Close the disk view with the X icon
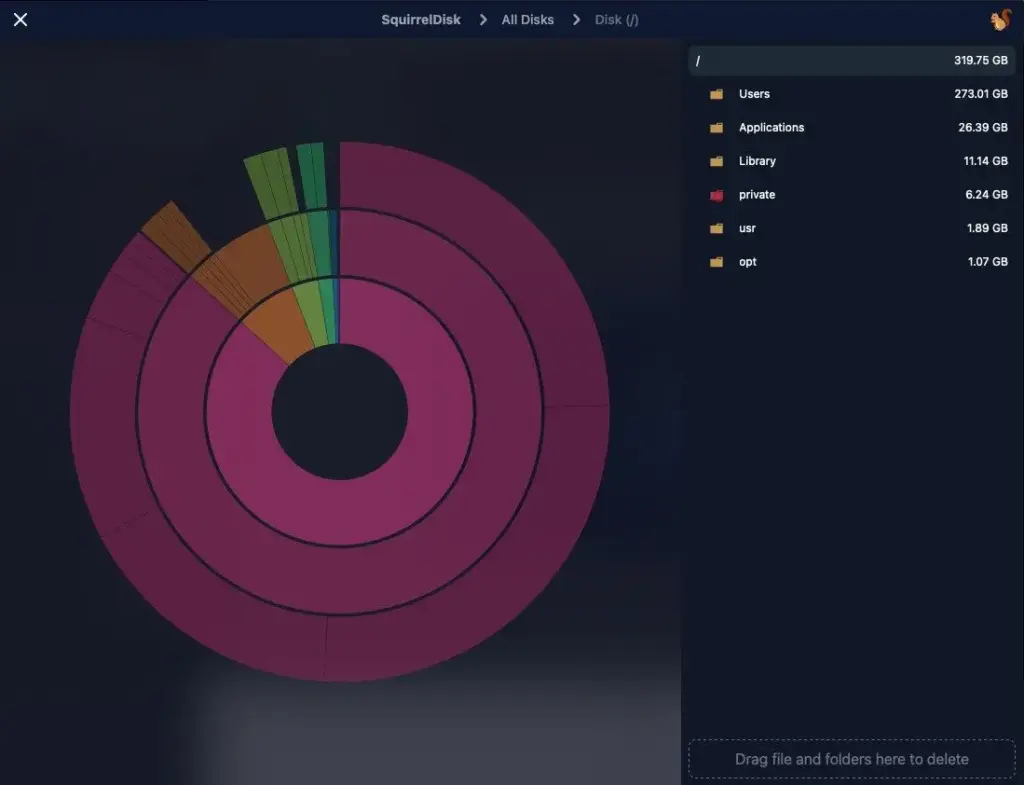Viewport: 1024px width, 785px height. coord(20,20)
